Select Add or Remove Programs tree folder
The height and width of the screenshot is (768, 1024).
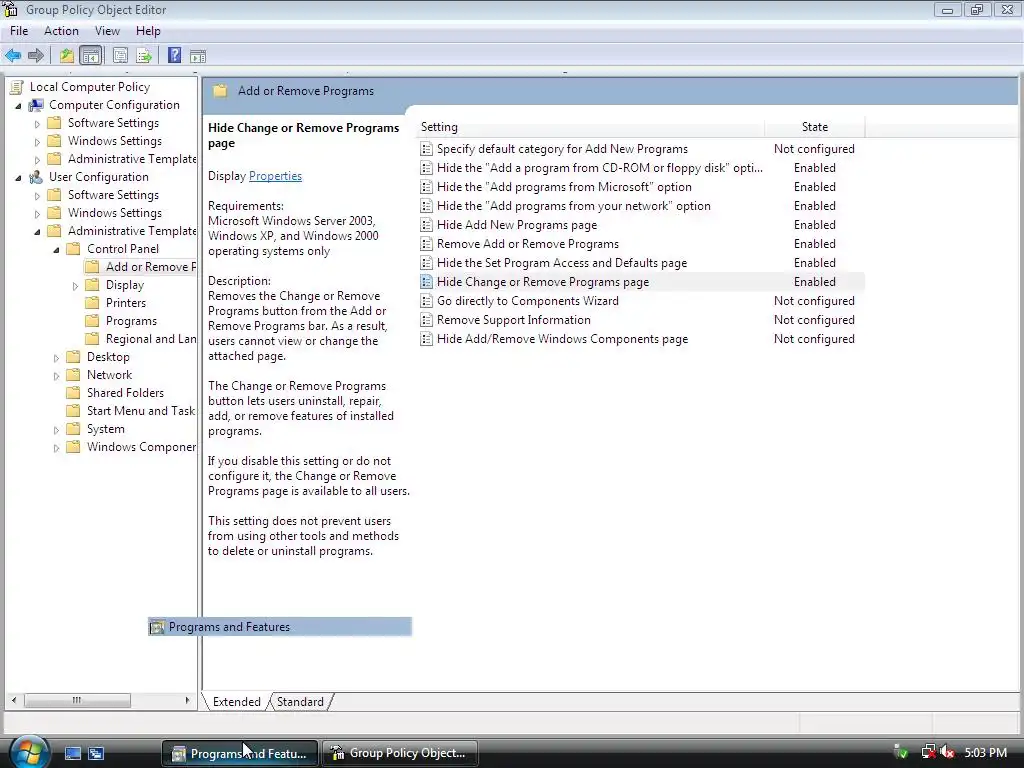pos(140,266)
